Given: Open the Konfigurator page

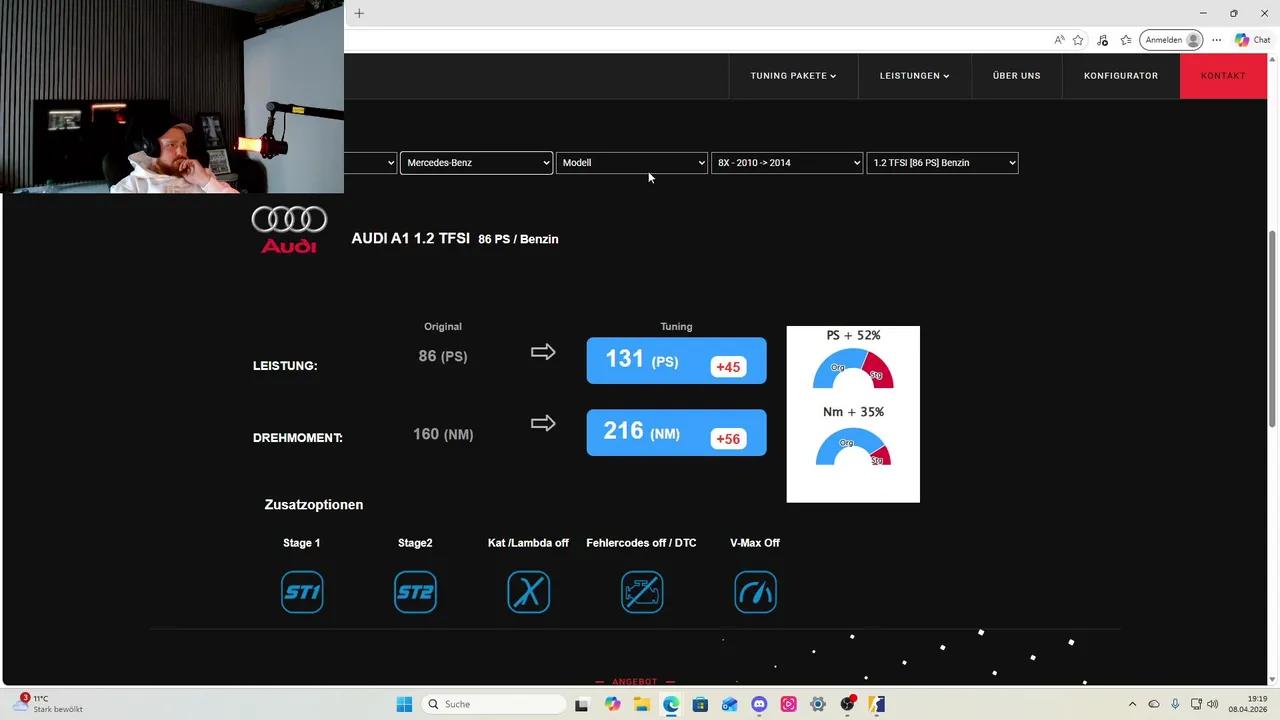Looking at the screenshot, I should click(1121, 76).
